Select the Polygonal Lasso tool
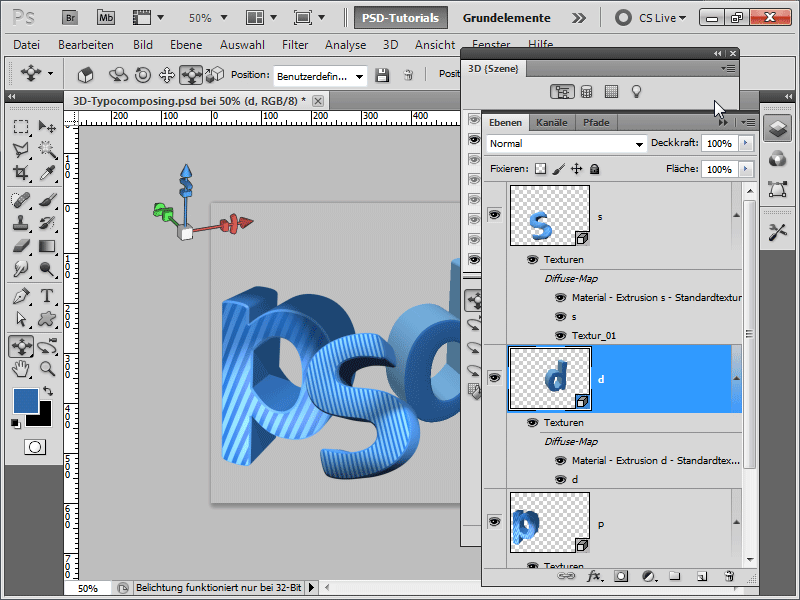 [x=21, y=149]
